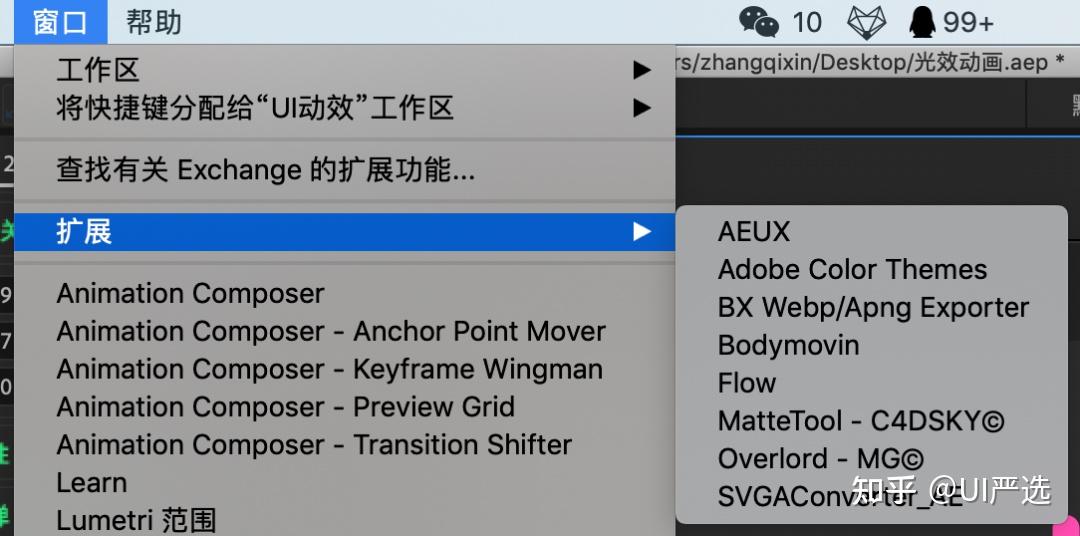Open the QQ penguin status icon
Viewport: 1080px width, 536px height.
tap(921, 21)
